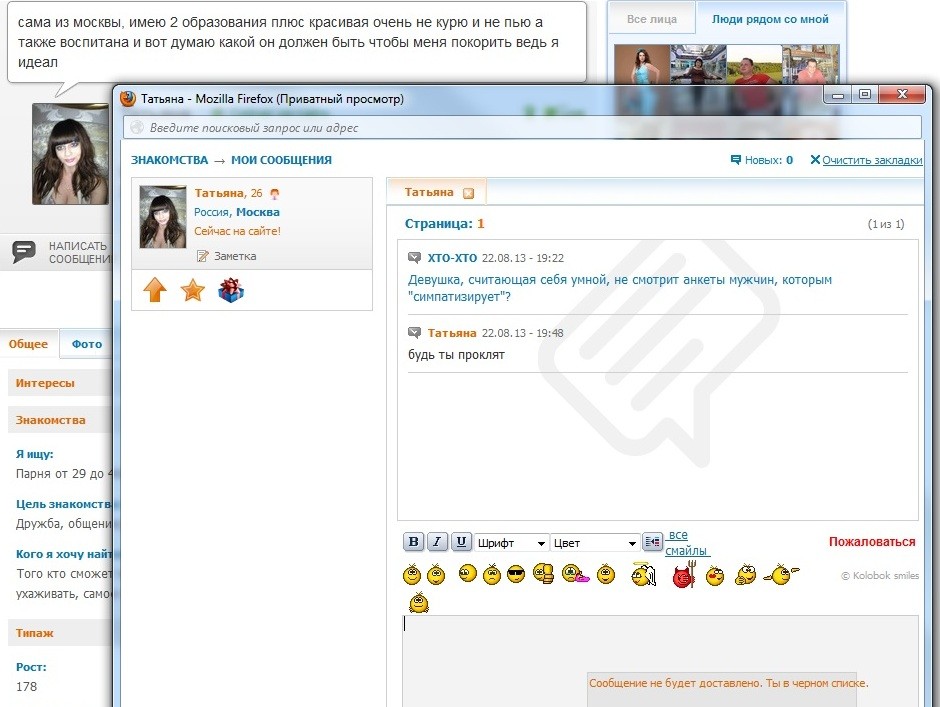Click the text alignment icon beside Цвет

tap(652, 542)
